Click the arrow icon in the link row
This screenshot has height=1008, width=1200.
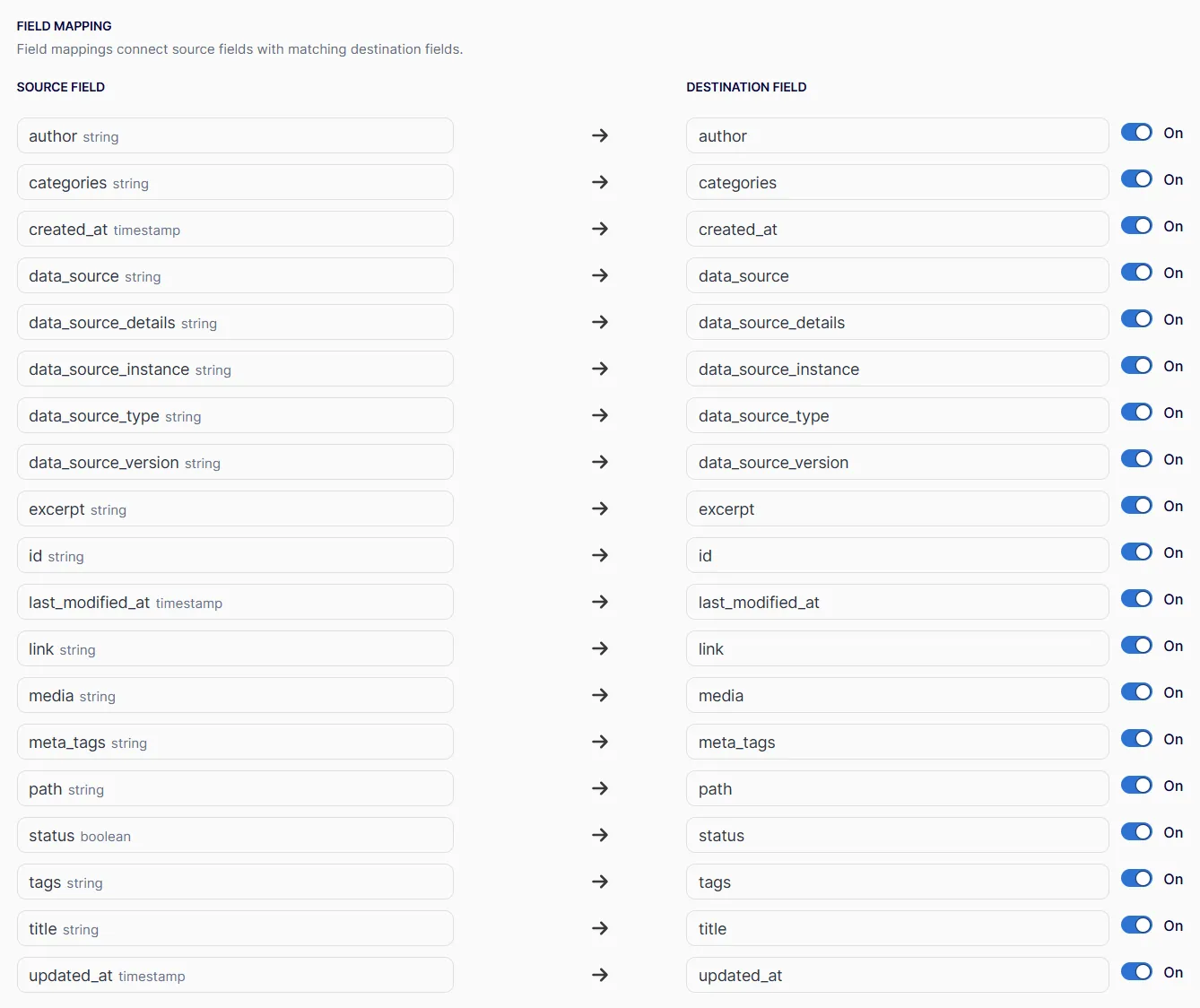(x=600, y=648)
